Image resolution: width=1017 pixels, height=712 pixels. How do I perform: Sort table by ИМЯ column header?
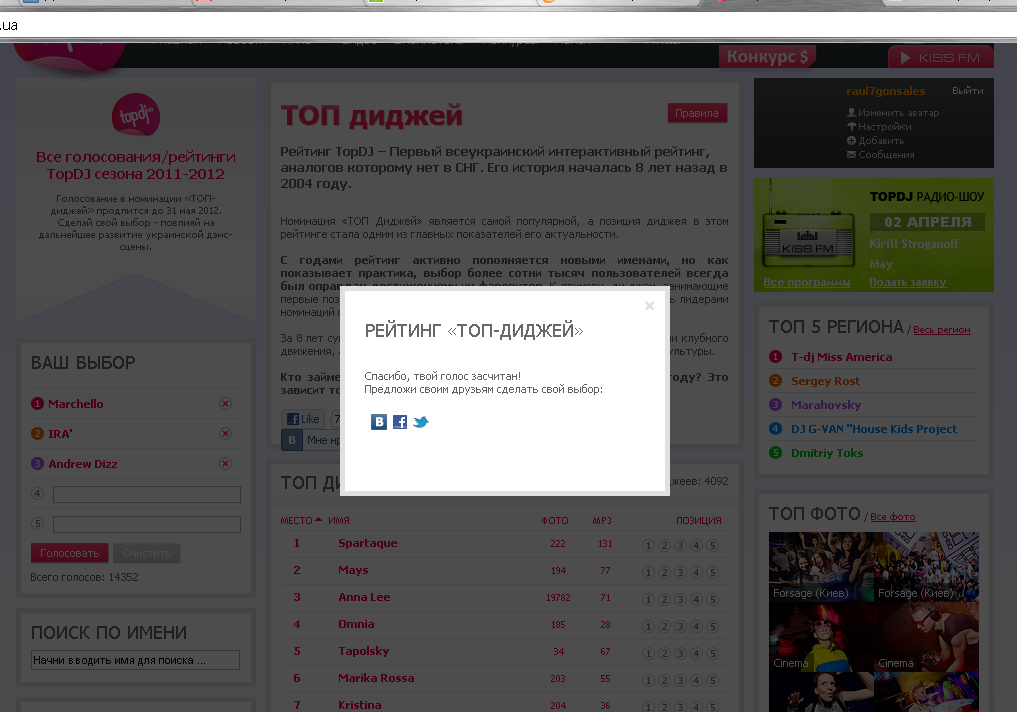(339, 520)
